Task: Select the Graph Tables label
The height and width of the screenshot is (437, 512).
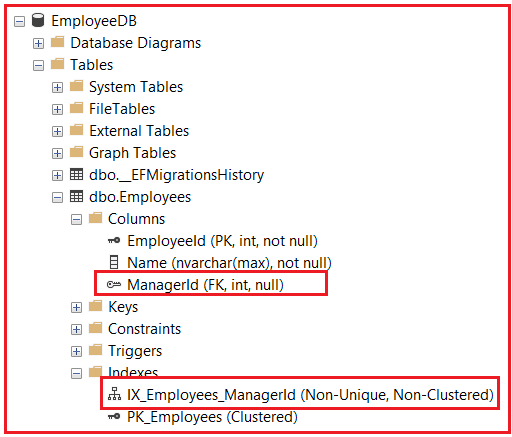Action: click(x=132, y=153)
